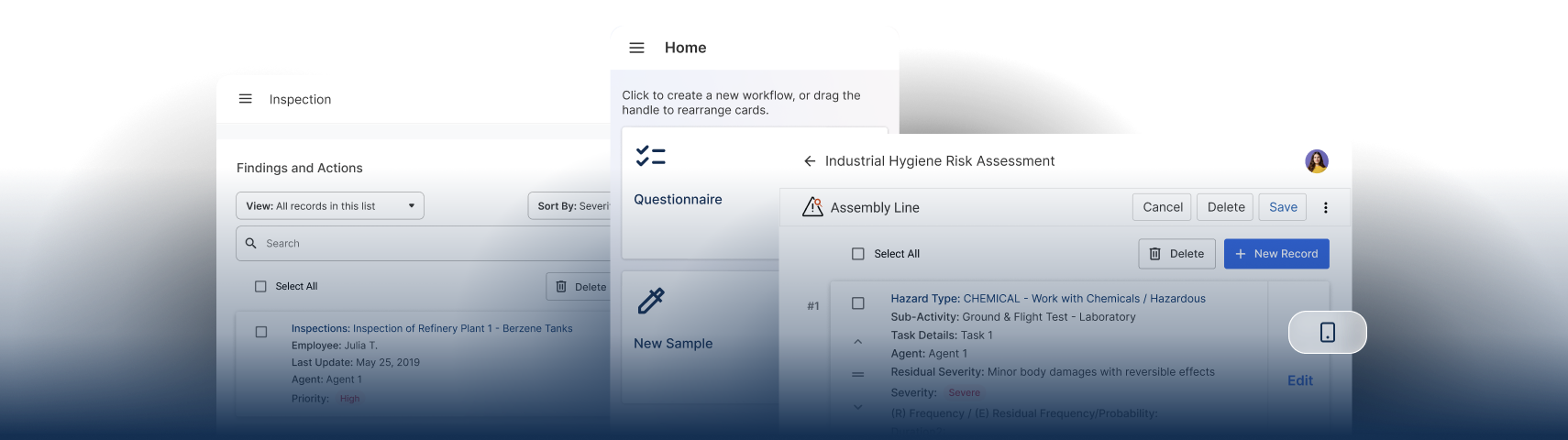The image size is (1568, 440).
Task: Select the checkbox for hazard record #1
Action: pos(858,303)
